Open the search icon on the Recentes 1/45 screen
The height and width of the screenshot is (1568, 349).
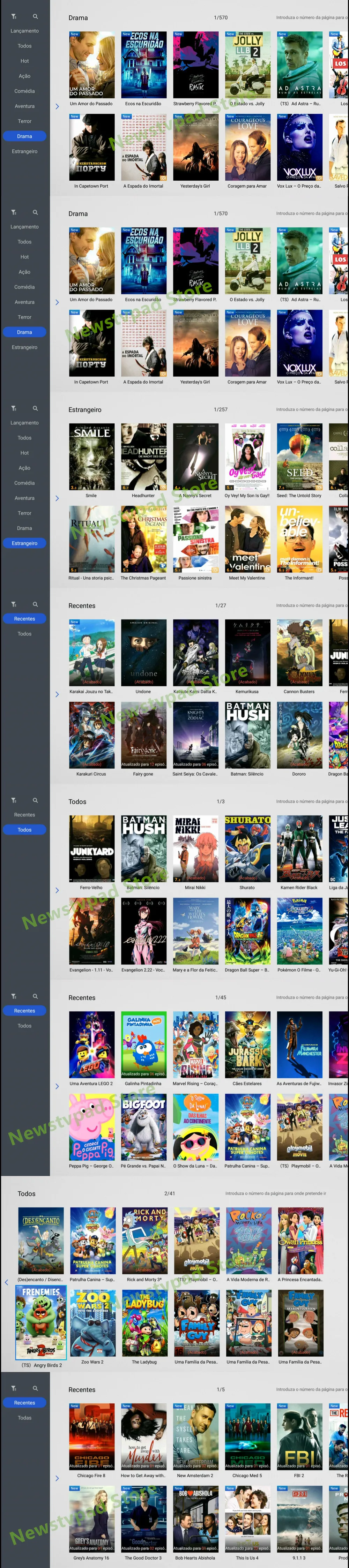point(35,996)
